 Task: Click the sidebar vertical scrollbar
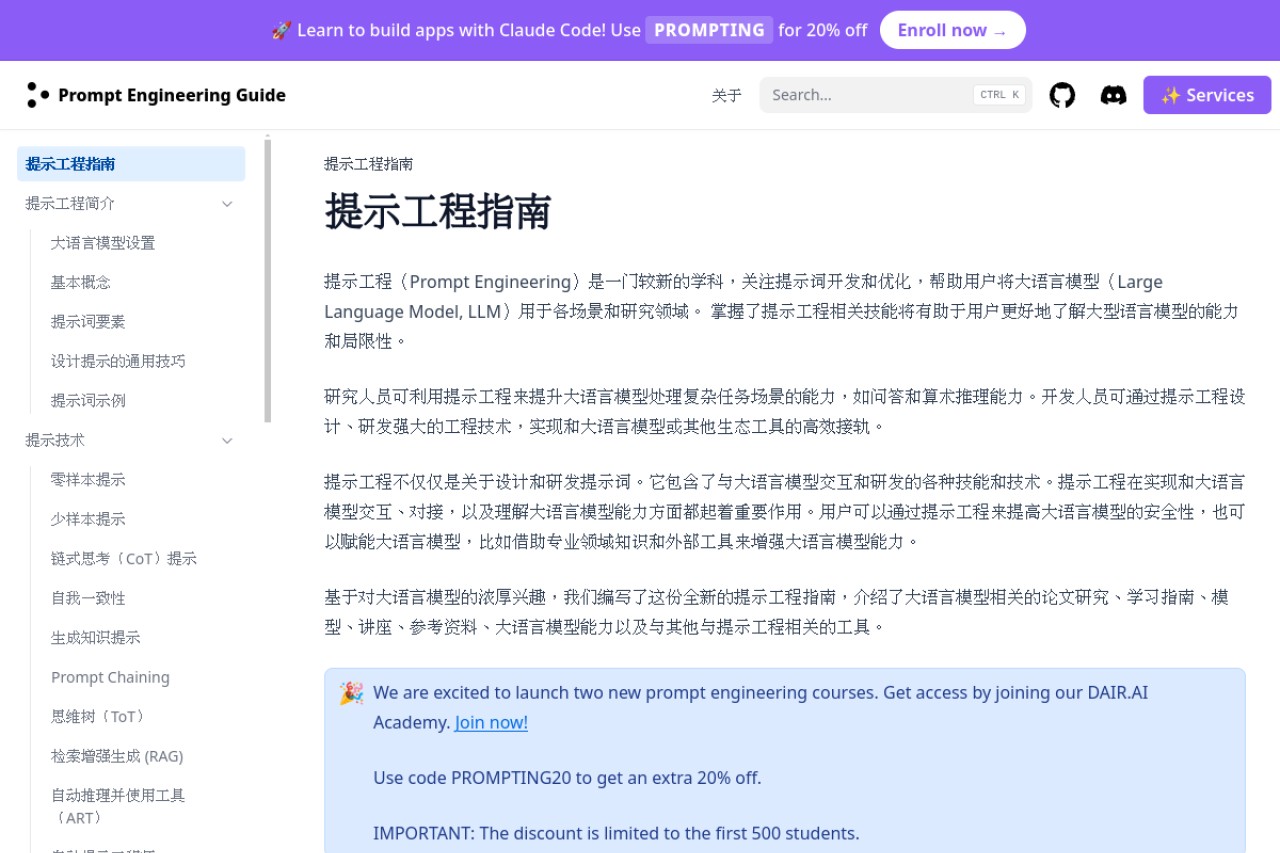pos(267,280)
